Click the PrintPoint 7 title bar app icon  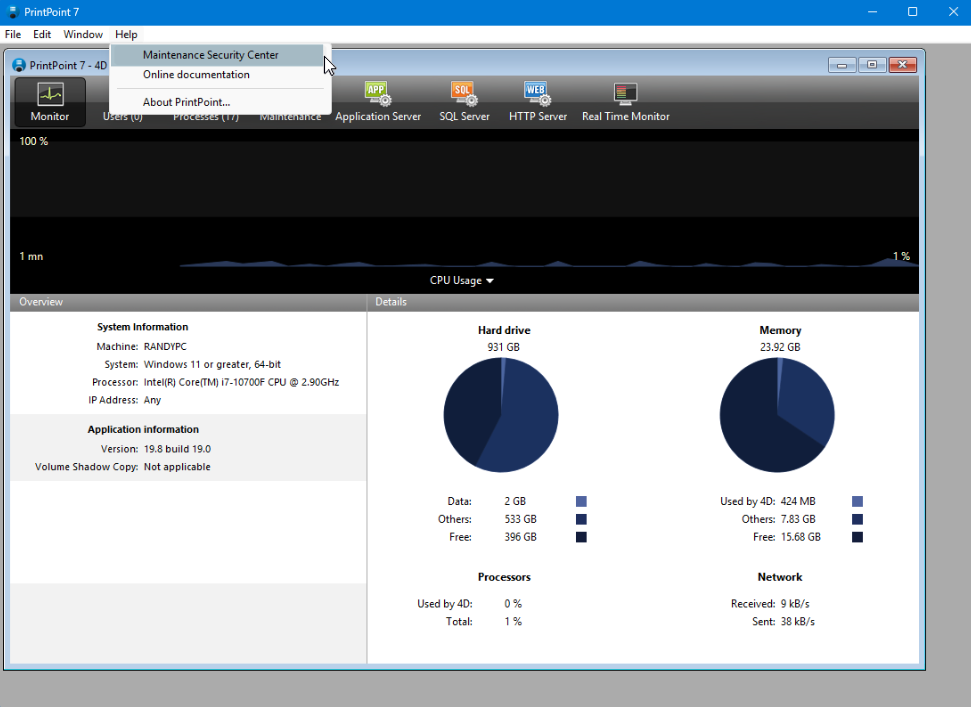click(12, 12)
